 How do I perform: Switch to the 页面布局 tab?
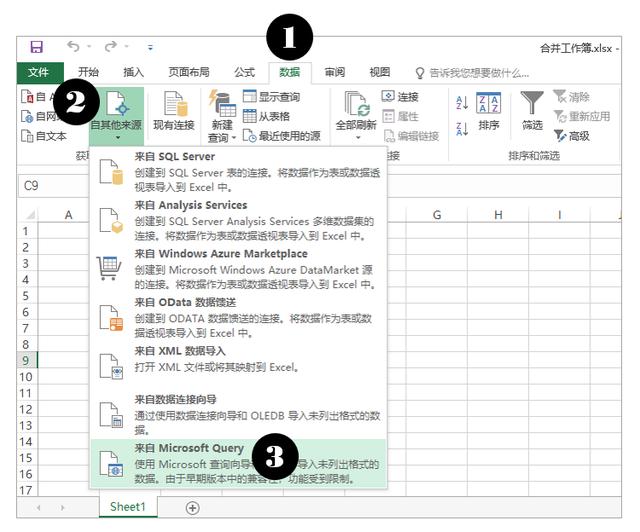189,72
